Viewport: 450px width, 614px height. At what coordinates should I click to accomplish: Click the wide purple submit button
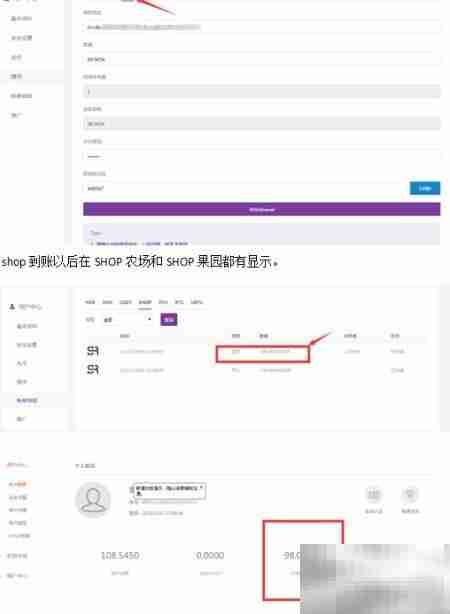pyautogui.click(x=262, y=209)
